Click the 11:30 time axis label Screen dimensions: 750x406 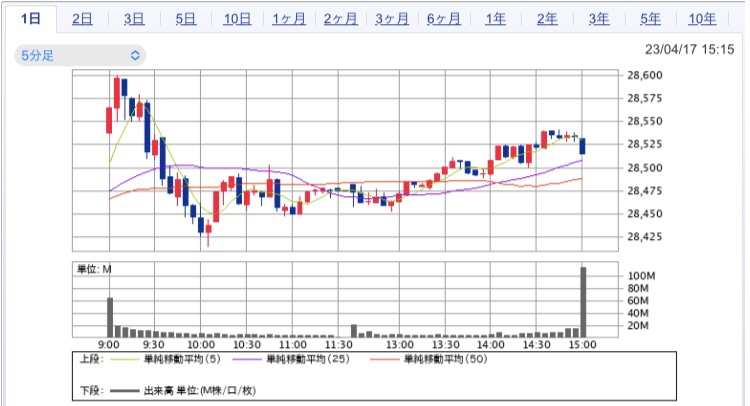339,345
